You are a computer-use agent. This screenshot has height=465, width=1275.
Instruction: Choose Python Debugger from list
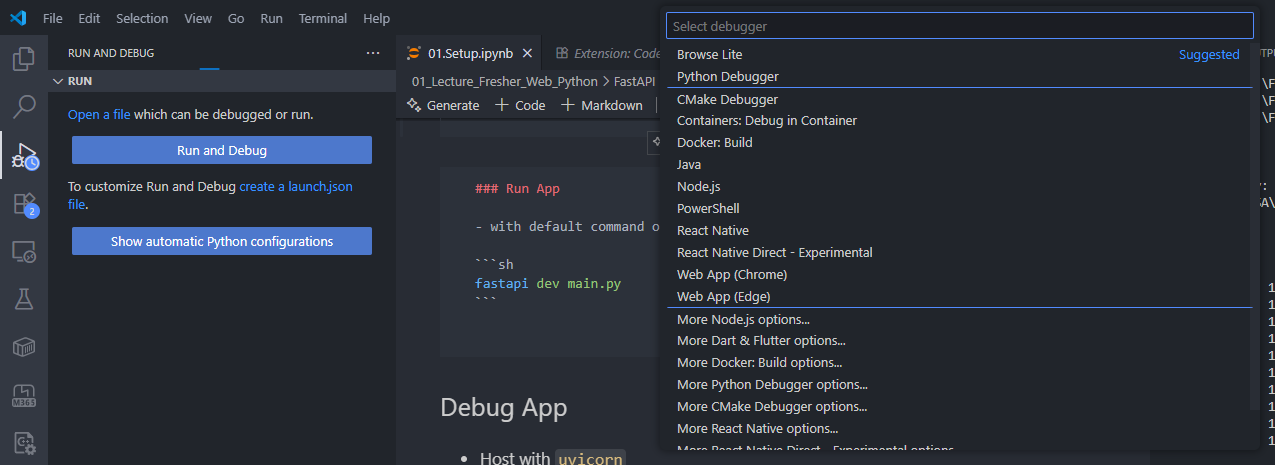coord(959,77)
